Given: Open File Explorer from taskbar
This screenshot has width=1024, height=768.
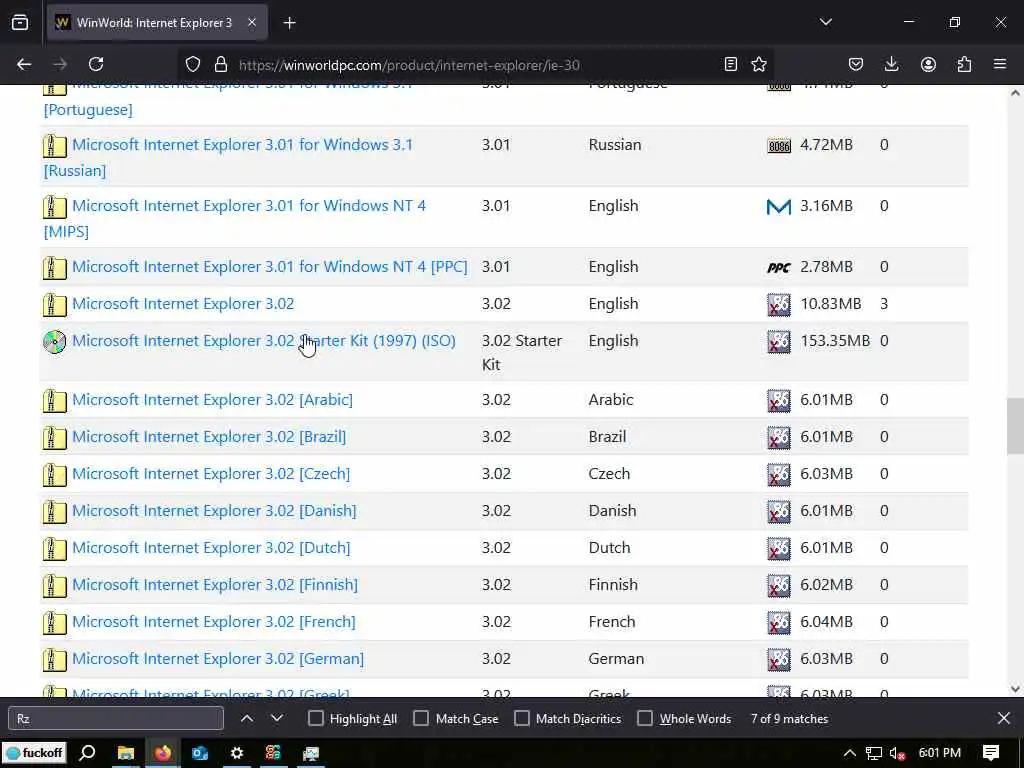Looking at the screenshot, I should [125, 753].
